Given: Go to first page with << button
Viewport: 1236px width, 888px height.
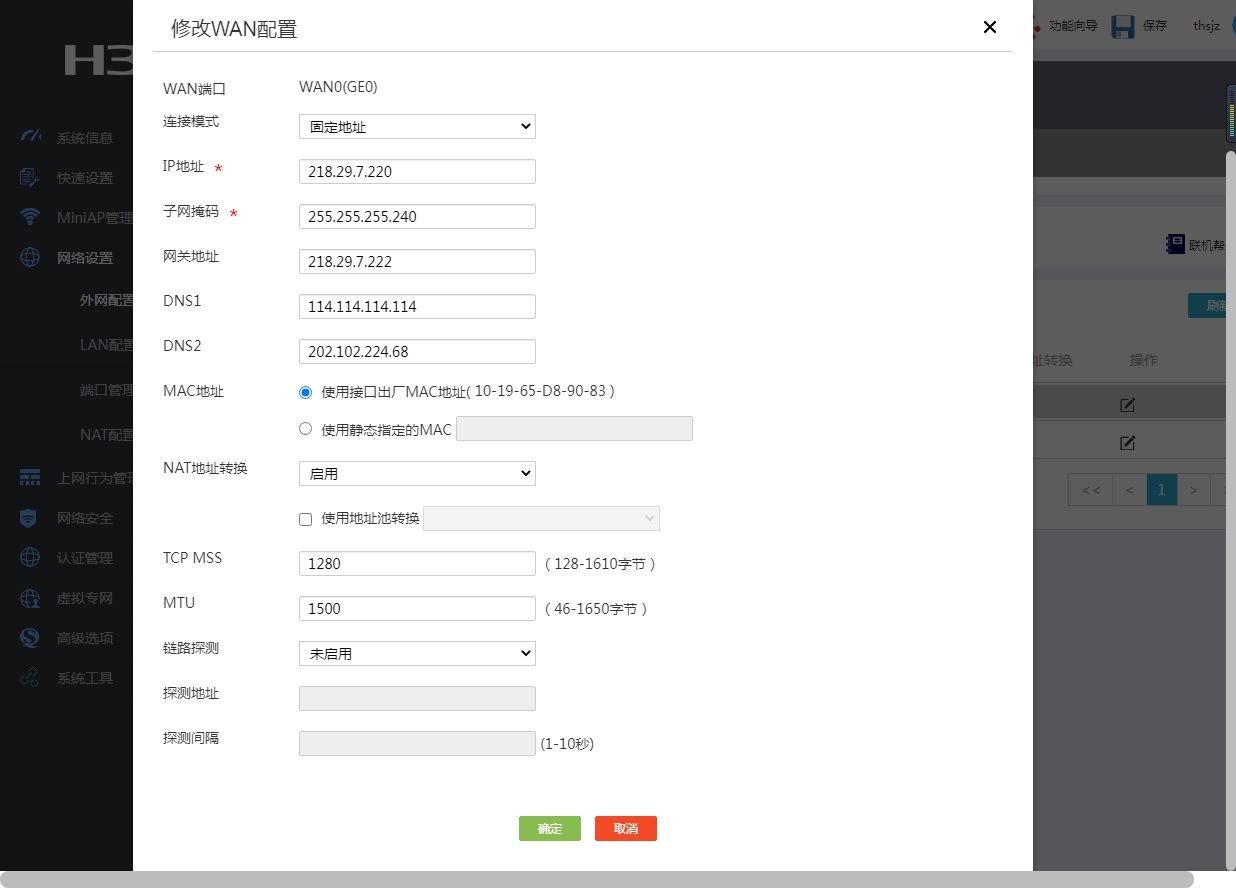Looking at the screenshot, I should coord(1091,490).
